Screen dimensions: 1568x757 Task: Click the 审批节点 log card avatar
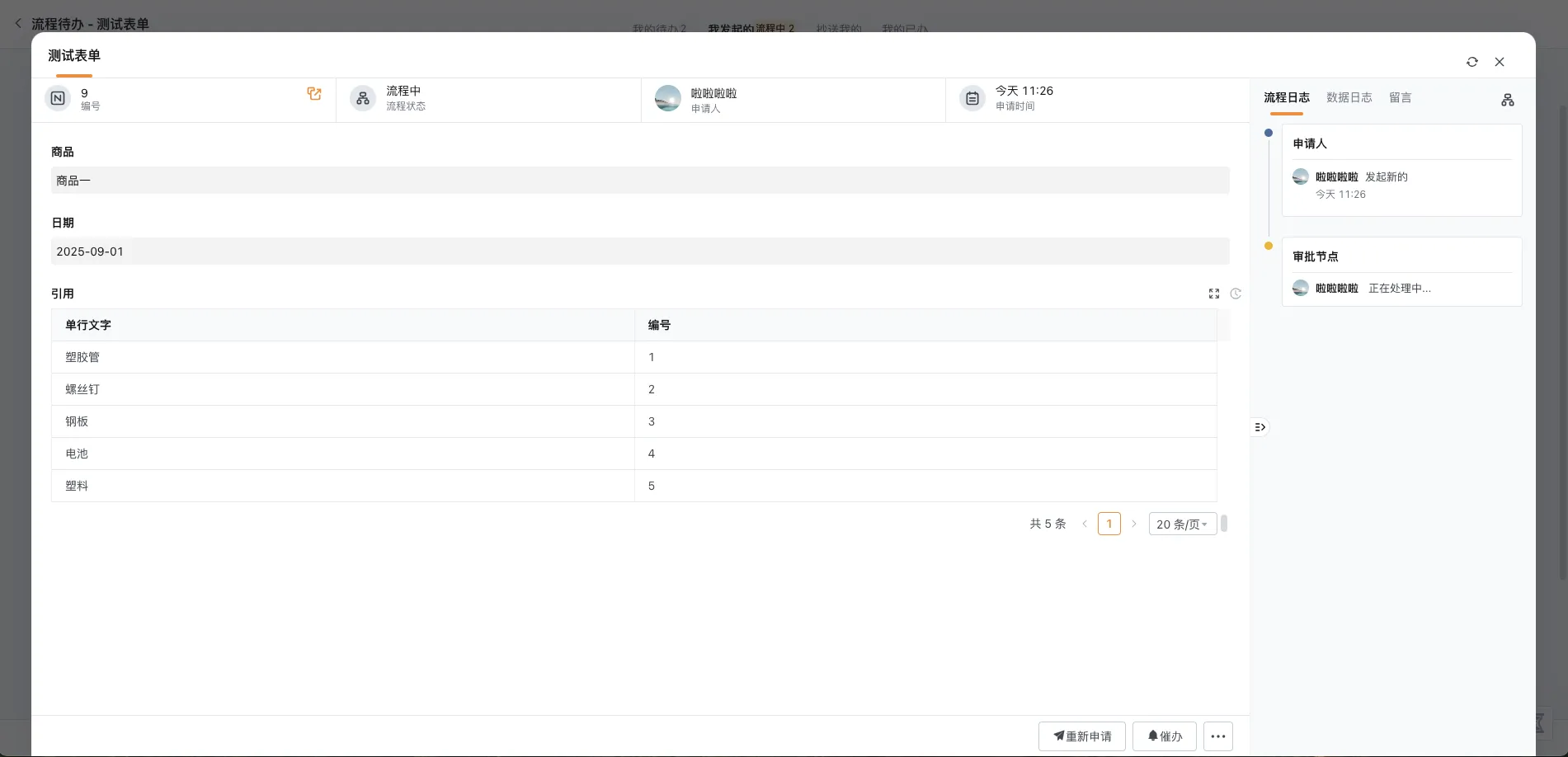(x=1301, y=288)
